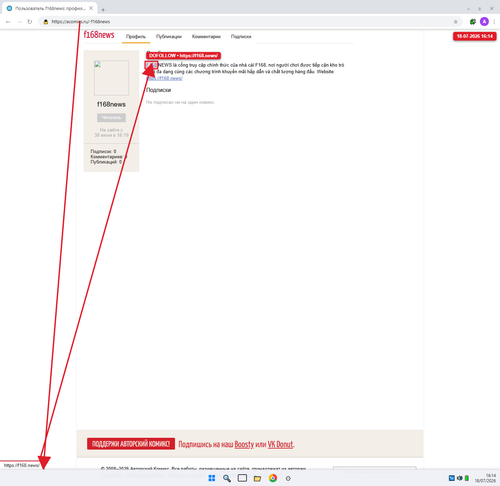Click the f168news red header title
This screenshot has width=500, height=486.
click(x=99, y=35)
